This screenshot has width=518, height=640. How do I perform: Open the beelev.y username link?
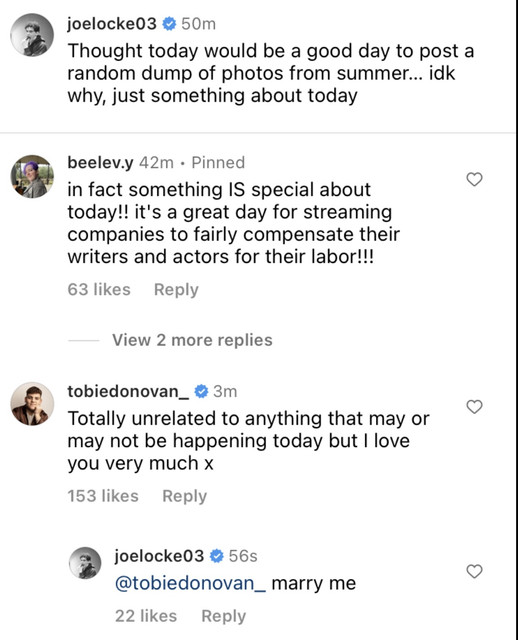pyautogui.click(x=100, y=163)
